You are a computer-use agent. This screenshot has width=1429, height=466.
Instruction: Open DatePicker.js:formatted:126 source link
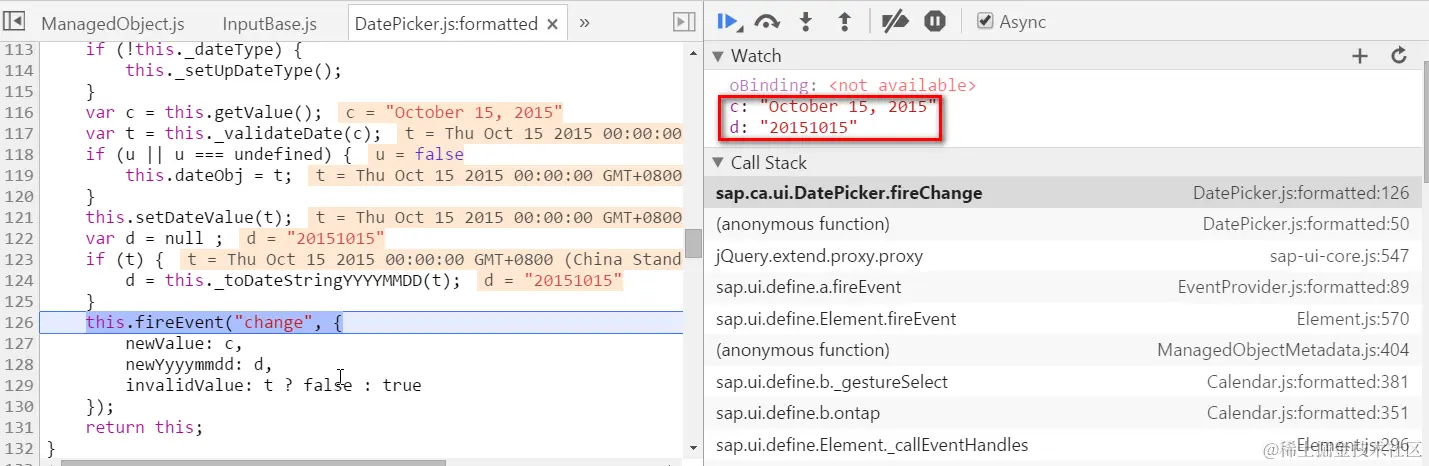1301,193
